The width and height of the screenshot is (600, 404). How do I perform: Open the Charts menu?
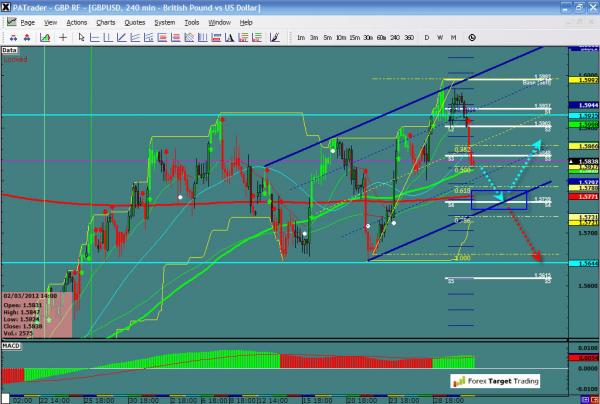(x=104, y=21)
